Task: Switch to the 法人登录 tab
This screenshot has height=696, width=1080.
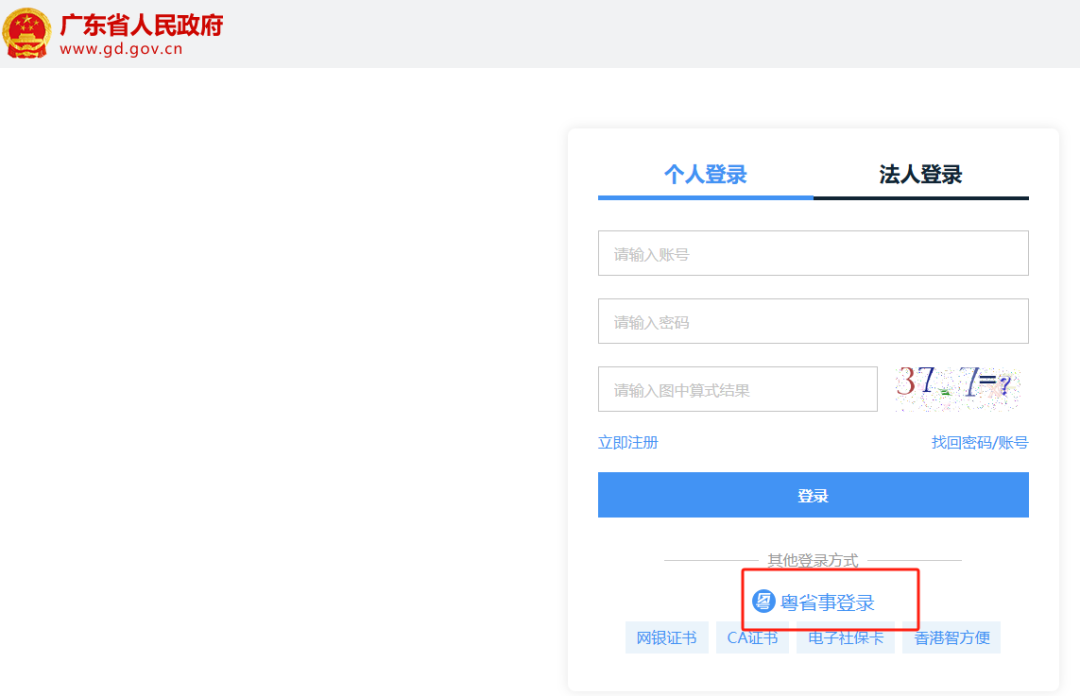Action: point(920,173)
